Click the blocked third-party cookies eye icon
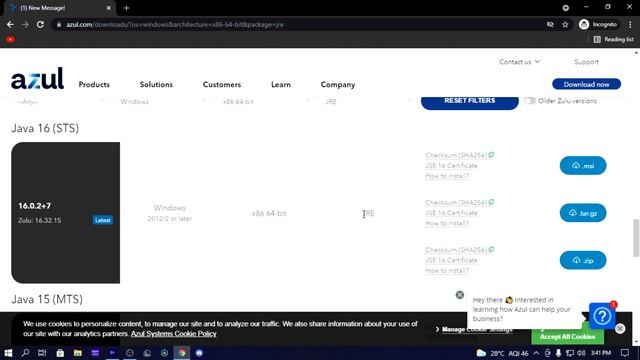The image size is (640, 360). coord(550,24)
